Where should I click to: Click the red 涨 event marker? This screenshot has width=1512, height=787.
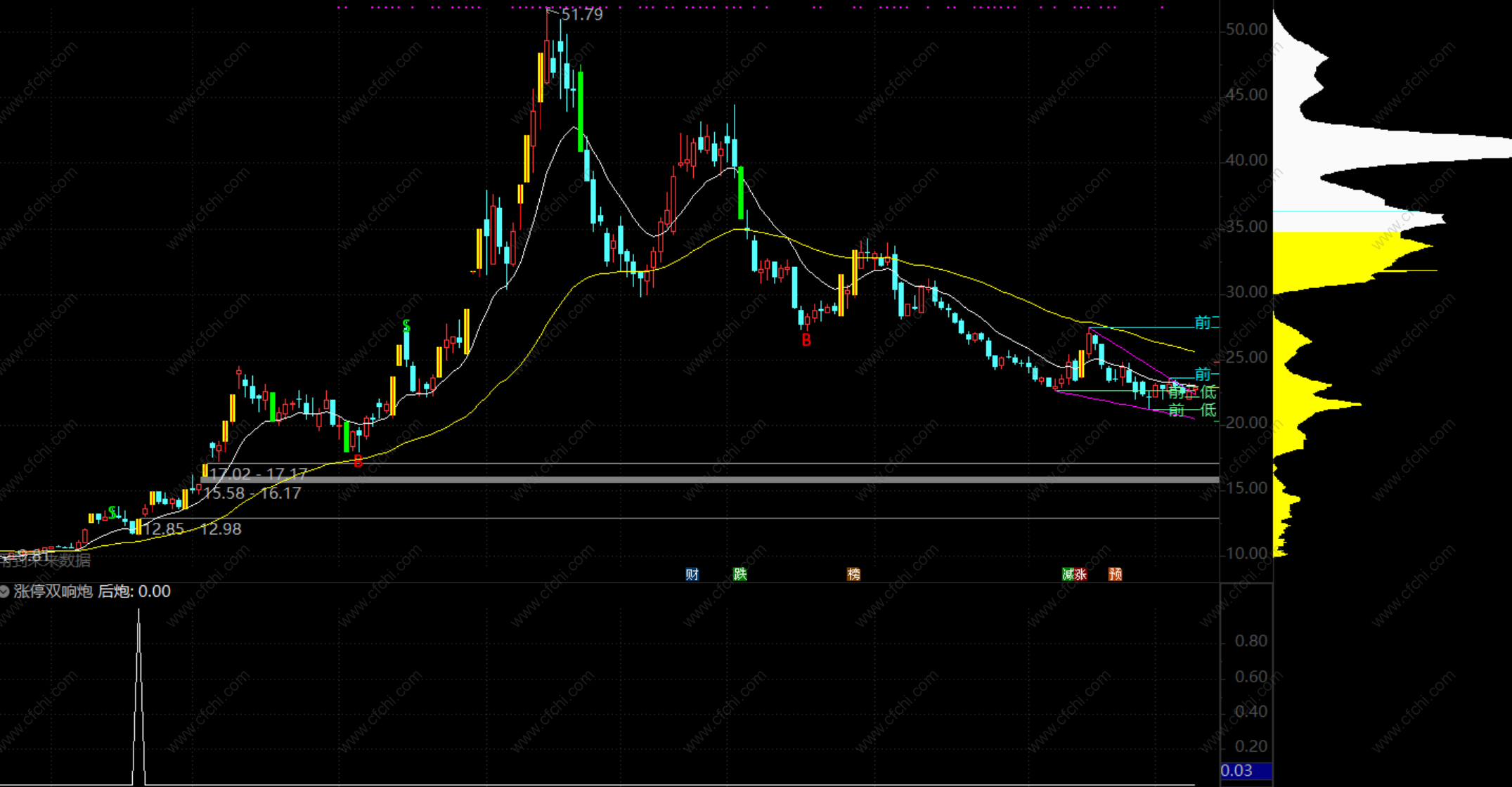click(1081, 574)
